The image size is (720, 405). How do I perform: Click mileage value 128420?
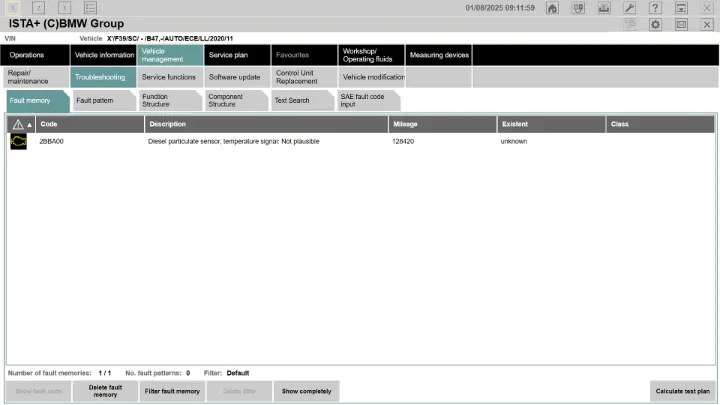click(403, 141)
